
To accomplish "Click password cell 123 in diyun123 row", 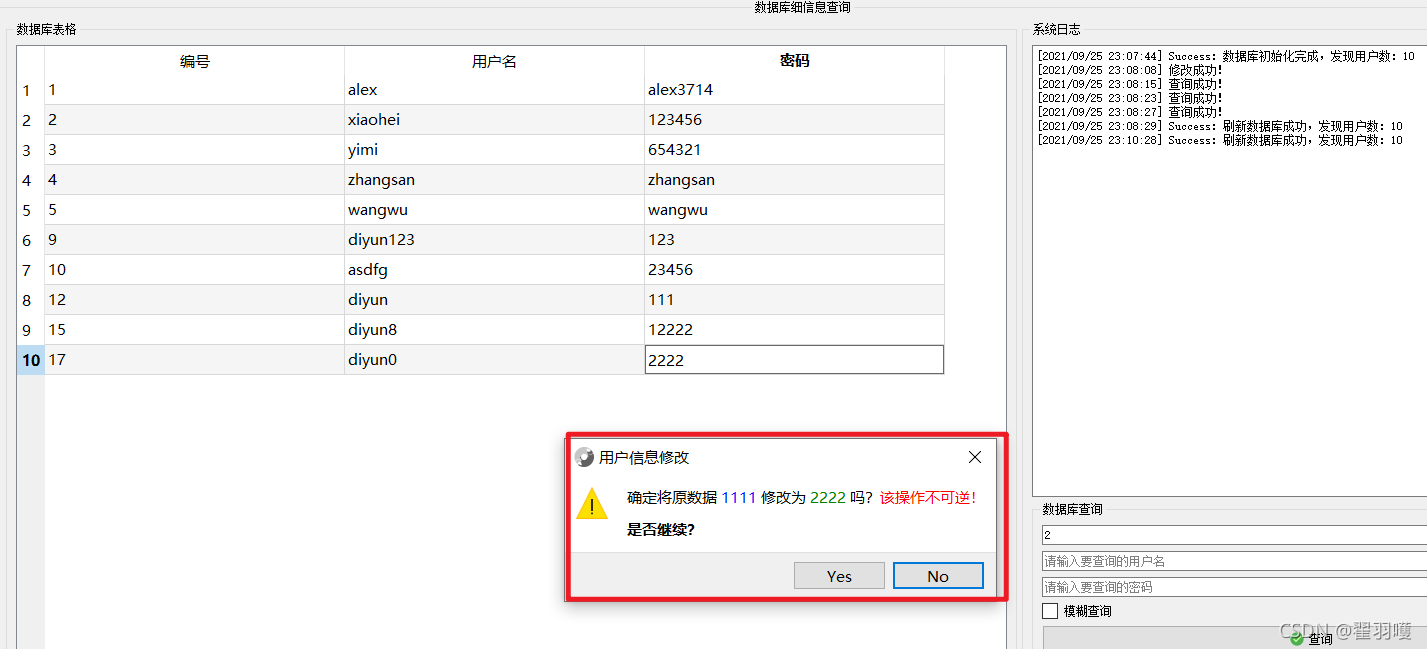I will coord(794,240).
